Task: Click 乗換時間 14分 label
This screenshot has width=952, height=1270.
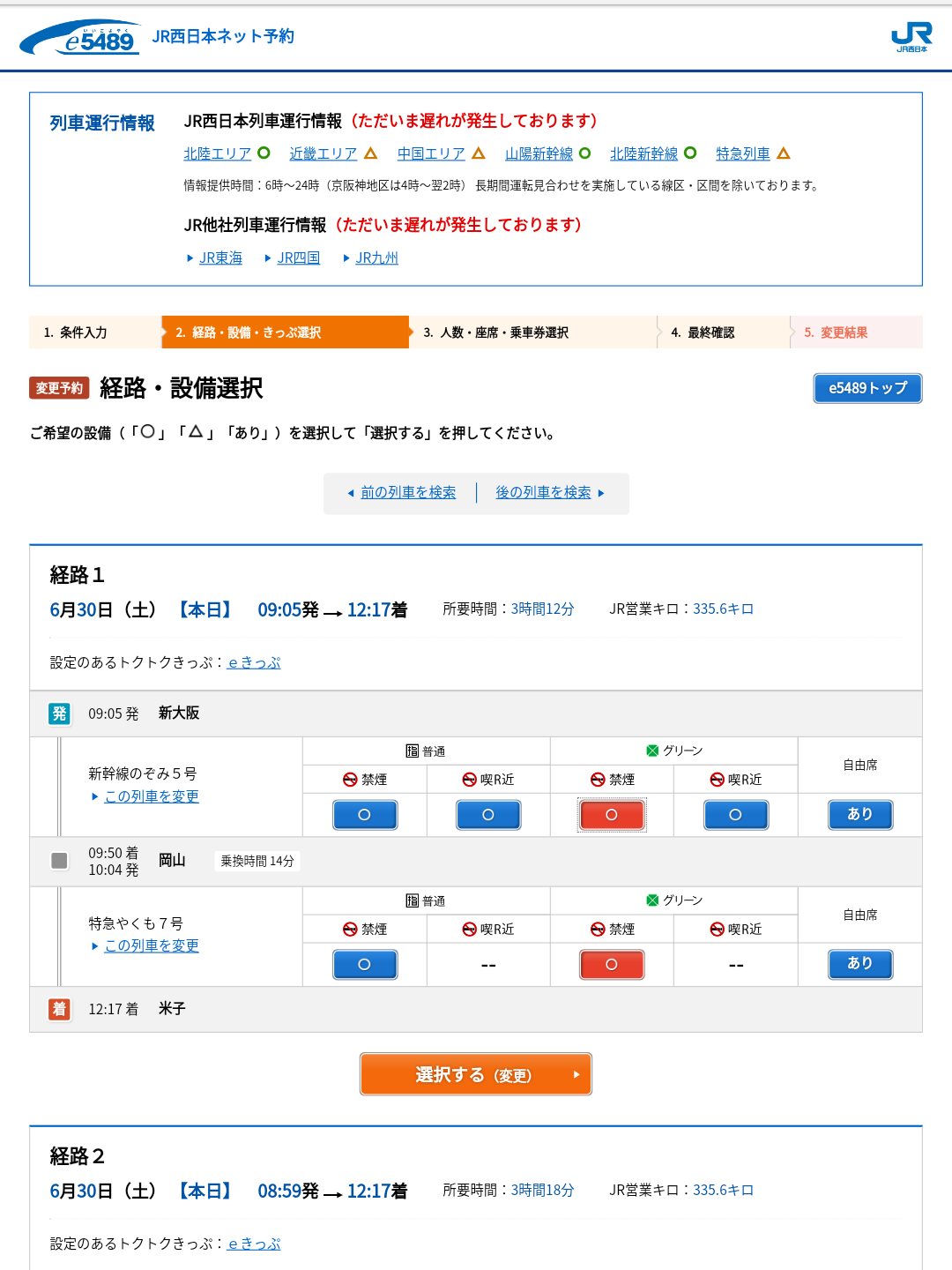Action: (257, 861)
